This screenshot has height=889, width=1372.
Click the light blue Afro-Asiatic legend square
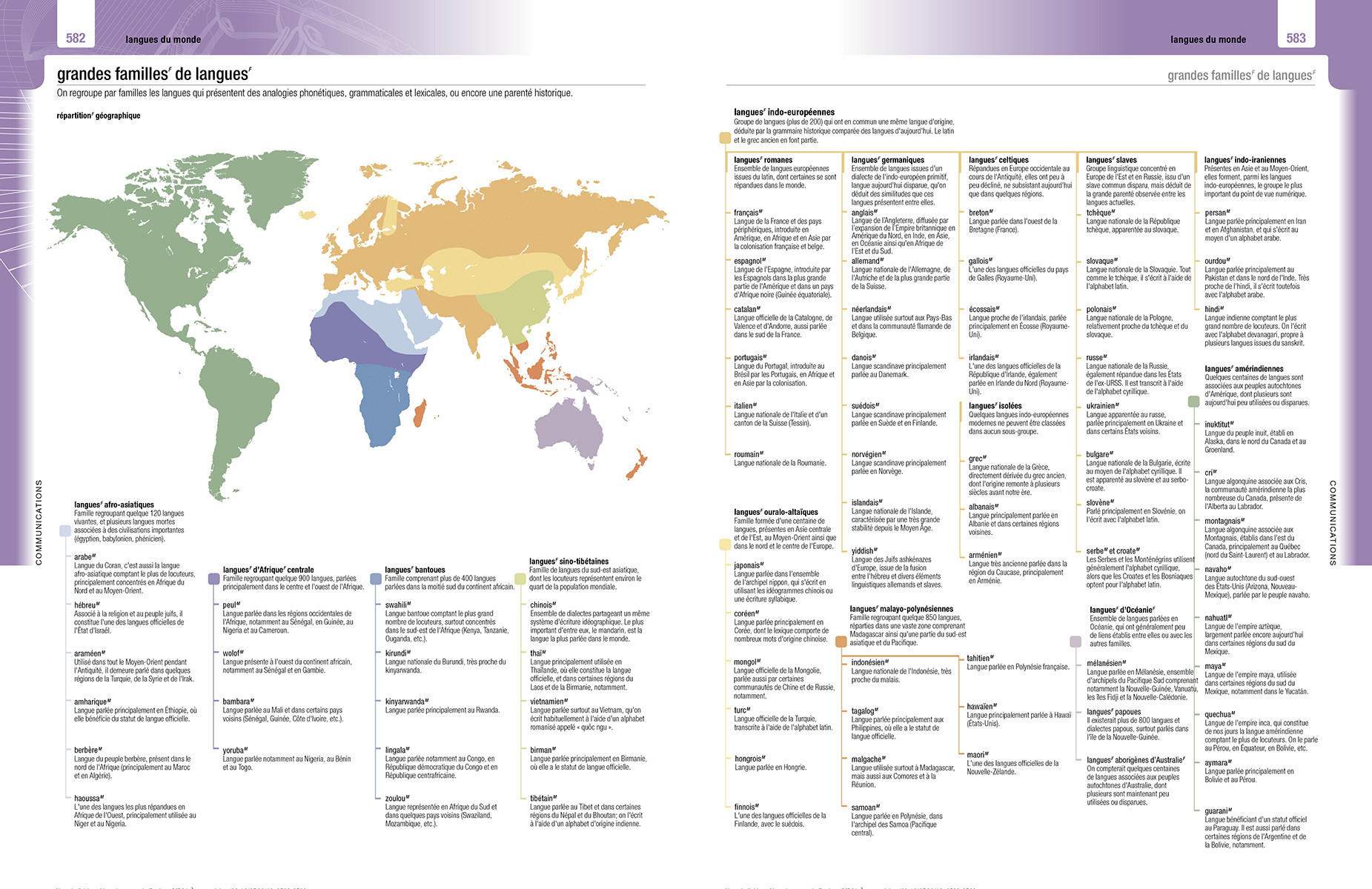[65, 530]
